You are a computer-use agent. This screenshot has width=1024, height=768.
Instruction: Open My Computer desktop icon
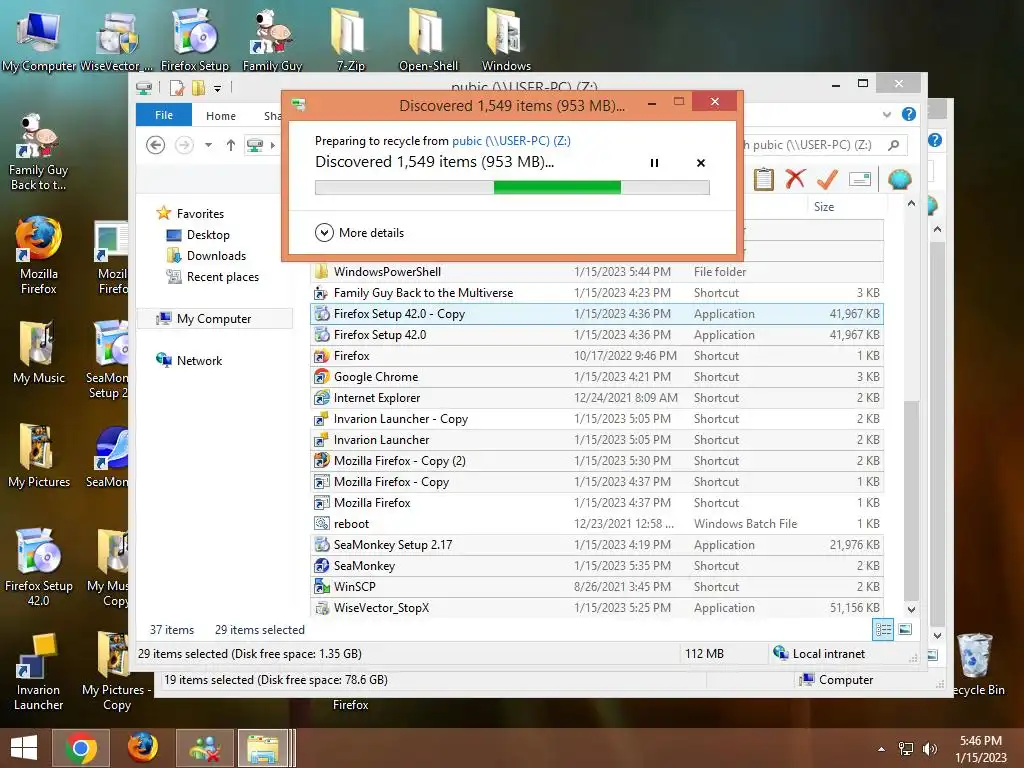39,40
